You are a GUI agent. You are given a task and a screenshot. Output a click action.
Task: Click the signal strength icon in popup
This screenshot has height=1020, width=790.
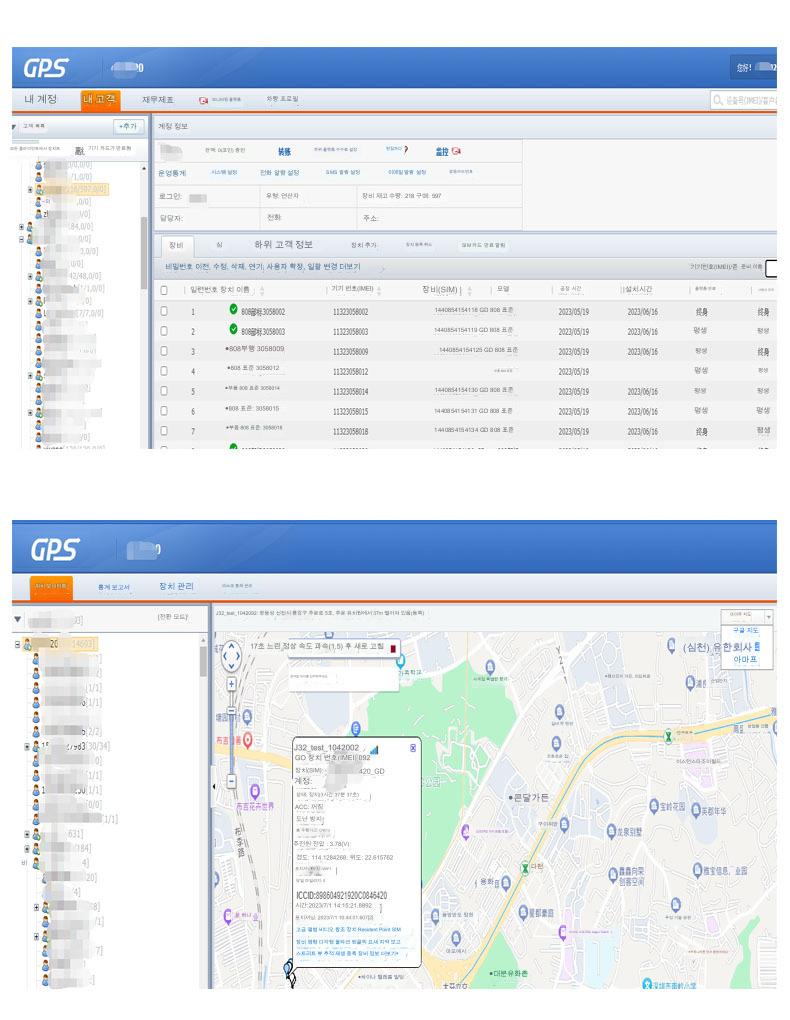coord(374,748)
